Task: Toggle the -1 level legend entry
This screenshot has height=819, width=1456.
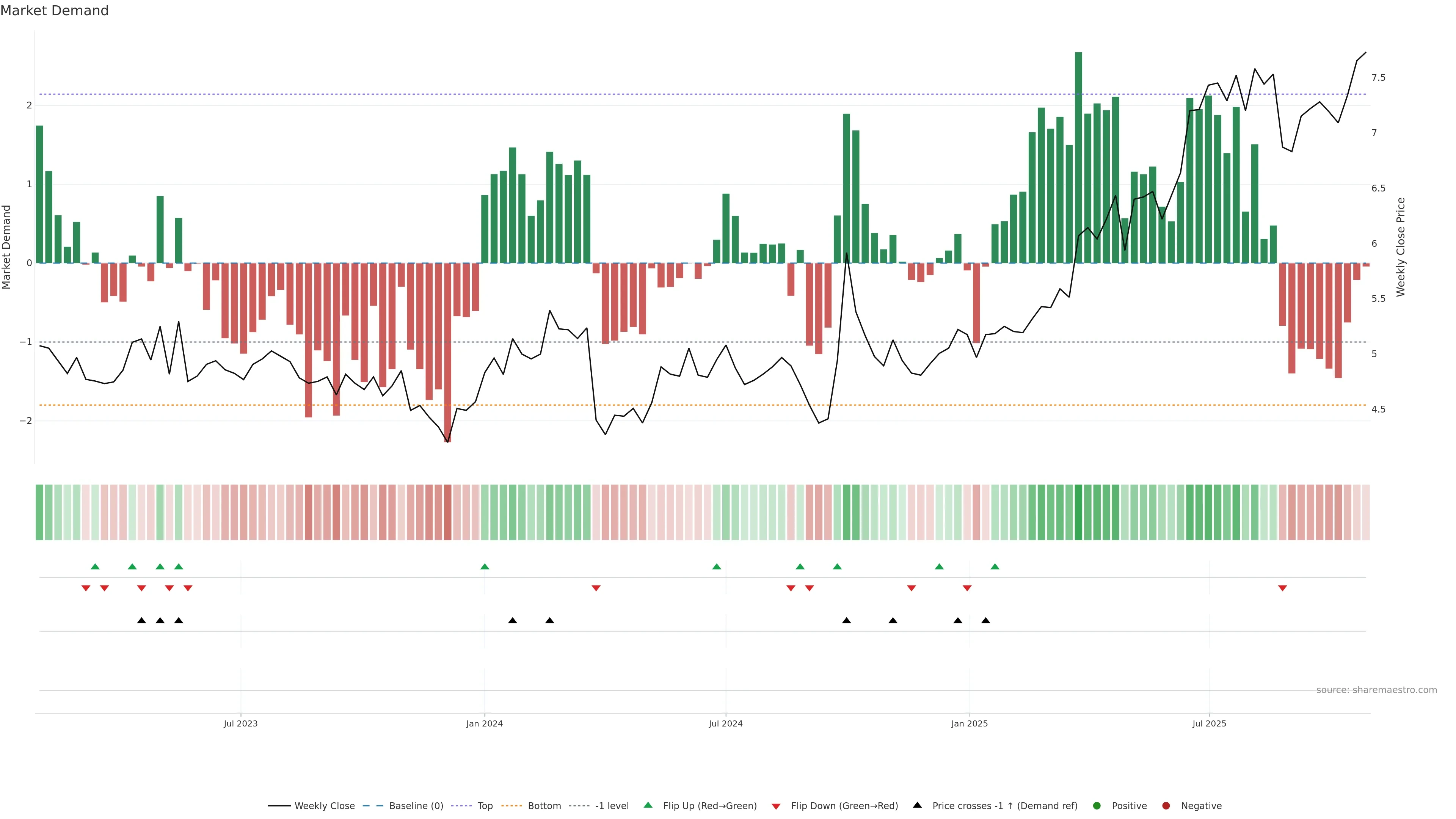Action: [x=612, y=805]
